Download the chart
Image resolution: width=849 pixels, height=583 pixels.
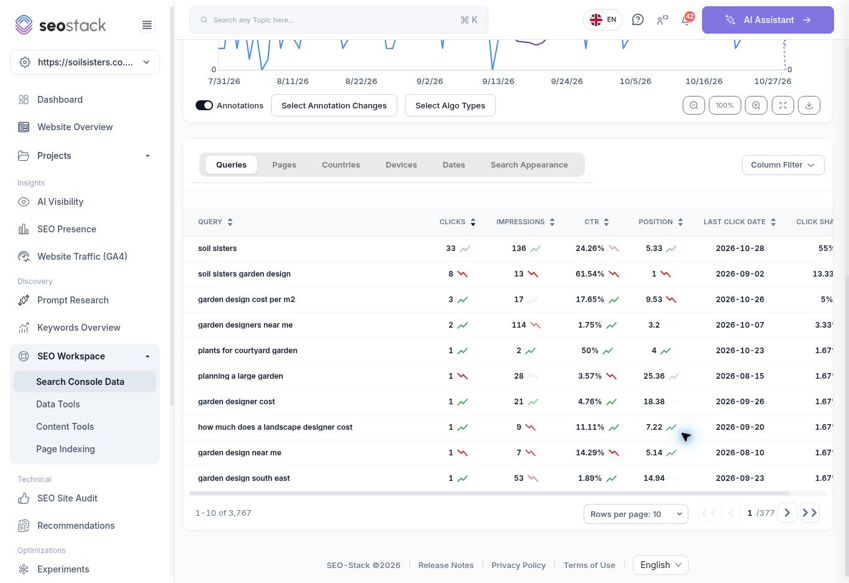(809, 106)
